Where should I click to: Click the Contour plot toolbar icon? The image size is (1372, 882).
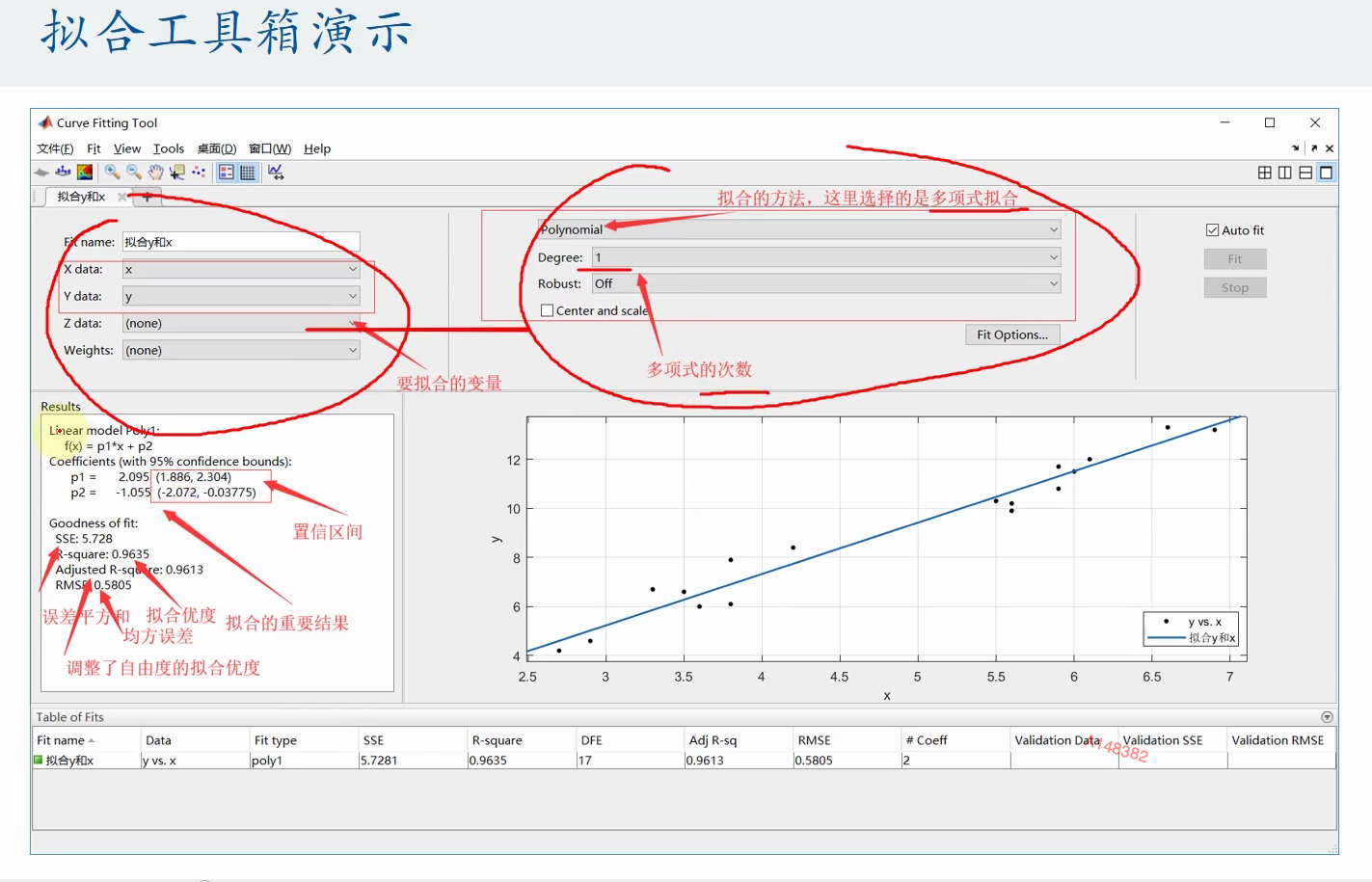pyautogui.click(x=85, y=172)
